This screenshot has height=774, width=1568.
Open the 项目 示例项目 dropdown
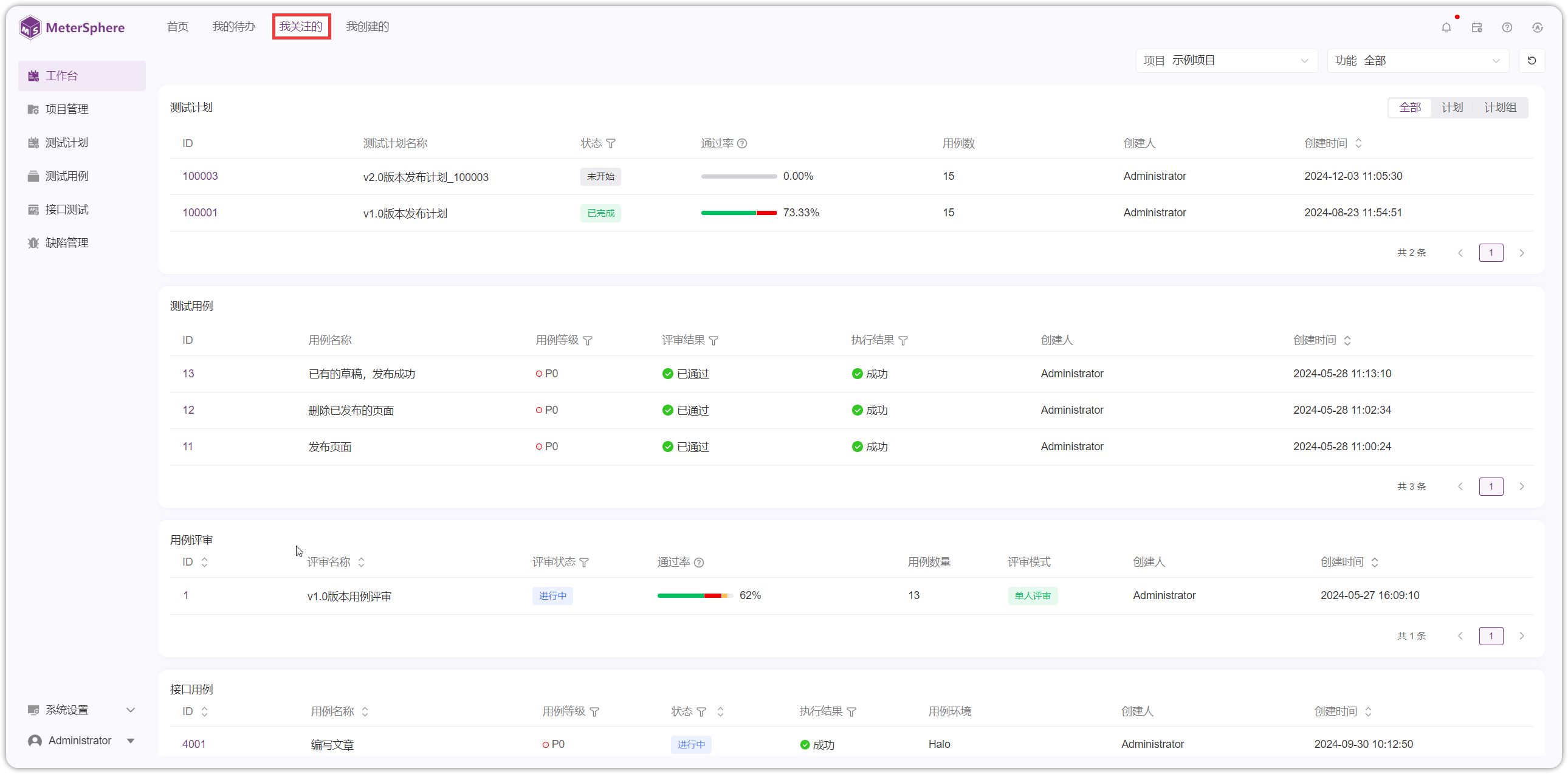point(1226,61)
